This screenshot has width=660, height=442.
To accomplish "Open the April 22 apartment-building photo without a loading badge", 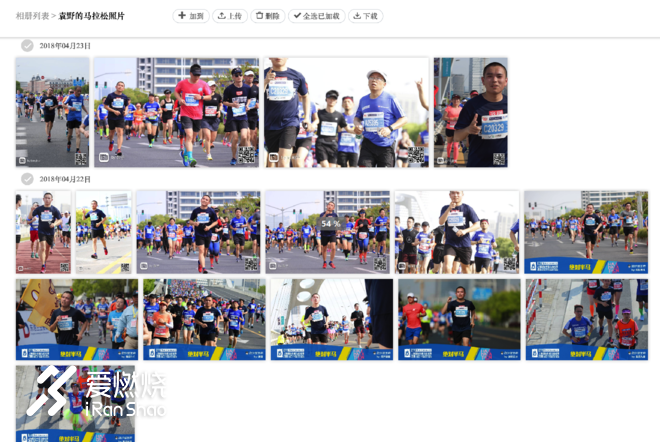I will tap(198, 232).
